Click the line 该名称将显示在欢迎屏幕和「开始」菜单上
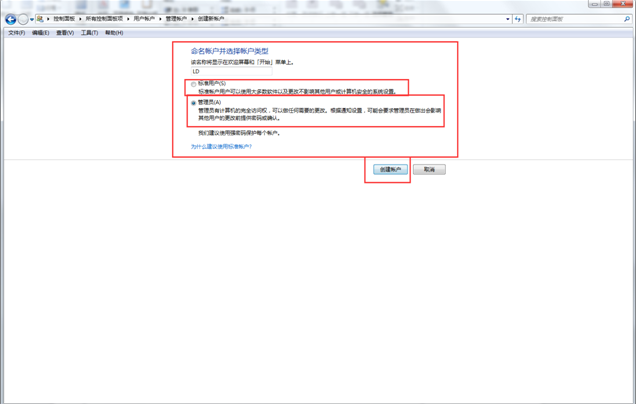 [x=243, y=62]
